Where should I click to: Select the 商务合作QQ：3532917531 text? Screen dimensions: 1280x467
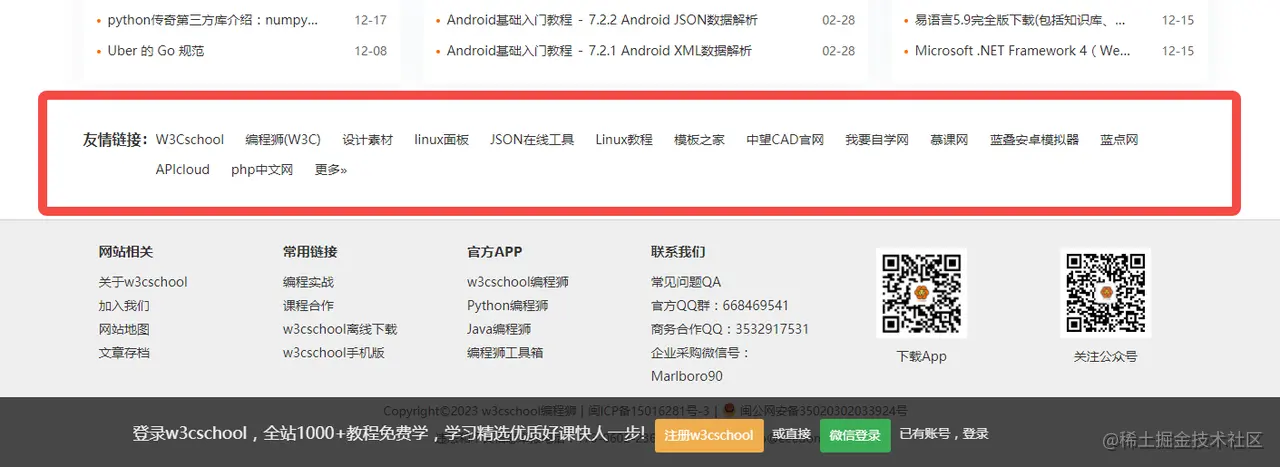[x=730, y=329]
